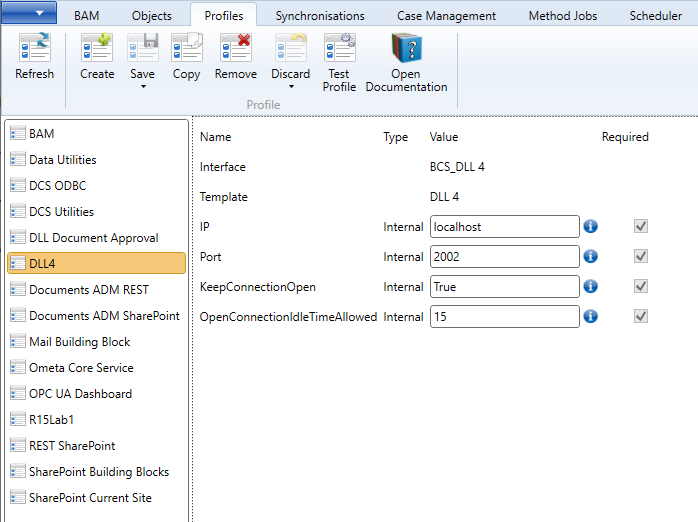Viewport: 698px width, 522px height.
Task: Toggle Required checkbox for Port
Action: [641, 256]
